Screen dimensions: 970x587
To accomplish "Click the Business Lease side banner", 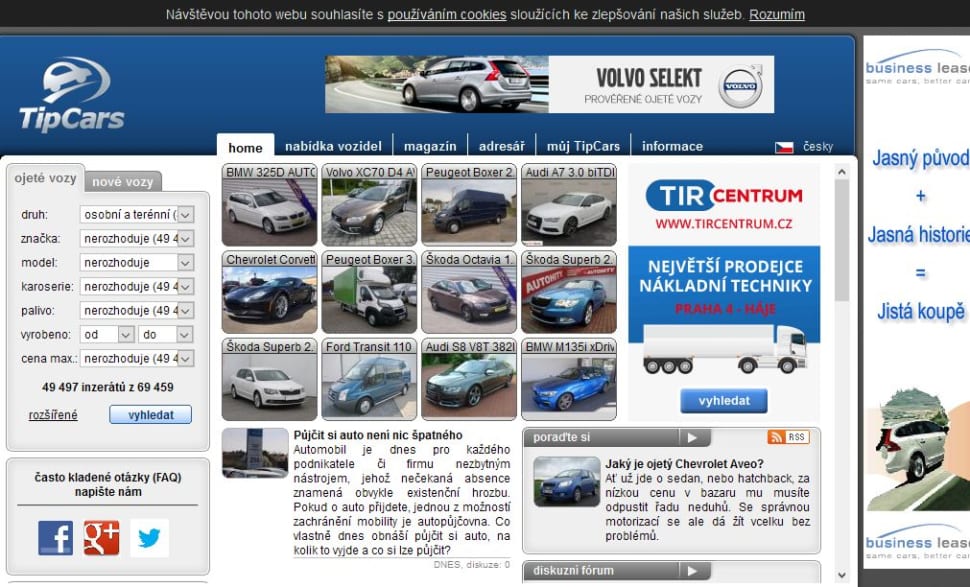I will click(917, 303).
